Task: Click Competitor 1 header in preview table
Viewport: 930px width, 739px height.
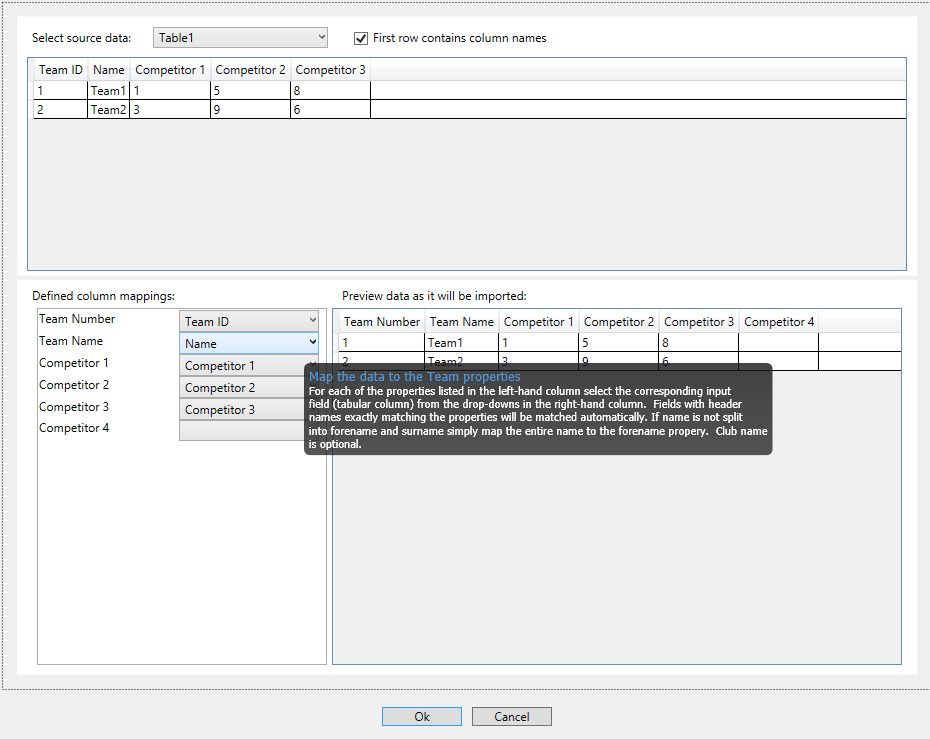Action: pos(539,322)
